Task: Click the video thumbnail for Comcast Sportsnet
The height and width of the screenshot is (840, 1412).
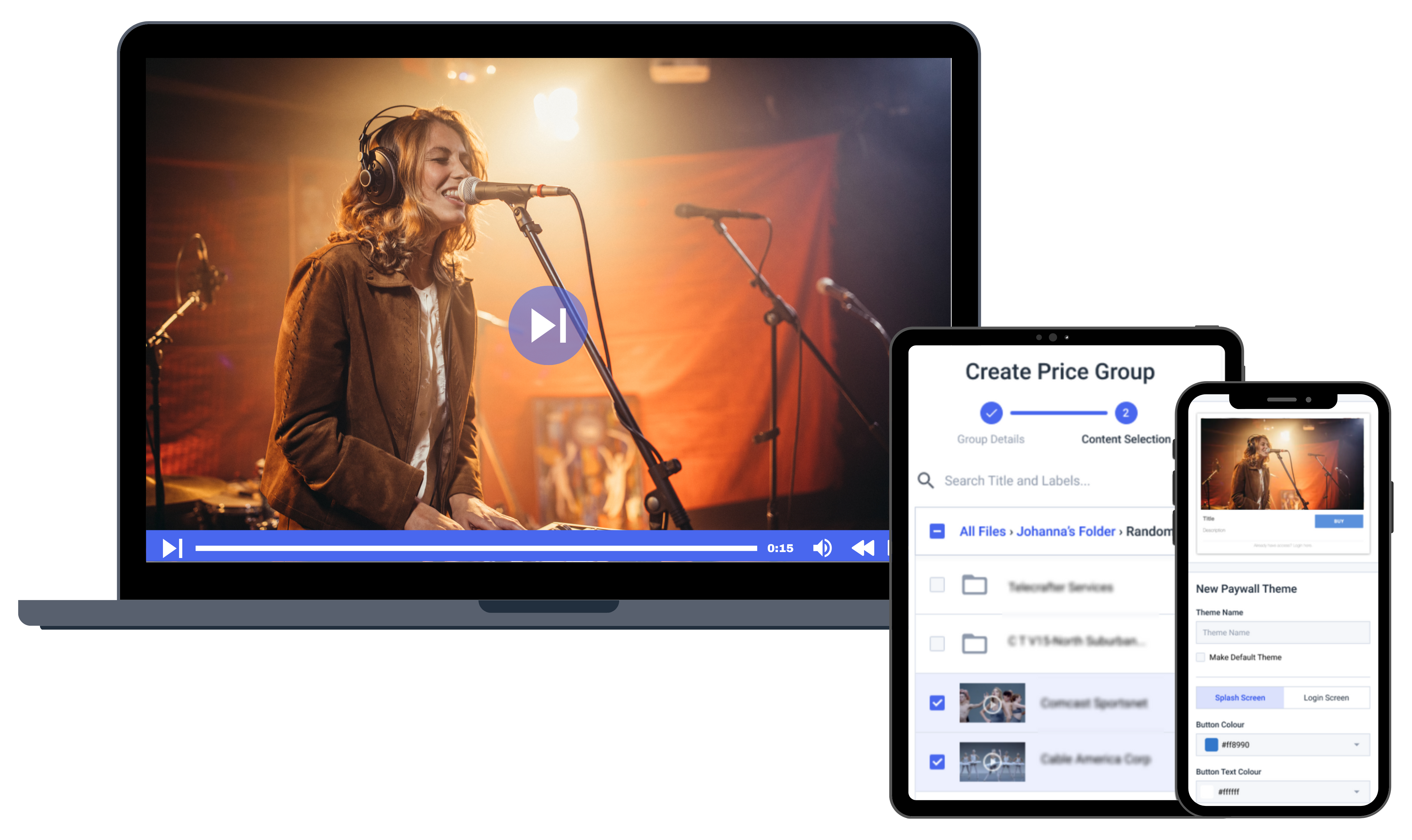Action: tap(993, 703)
